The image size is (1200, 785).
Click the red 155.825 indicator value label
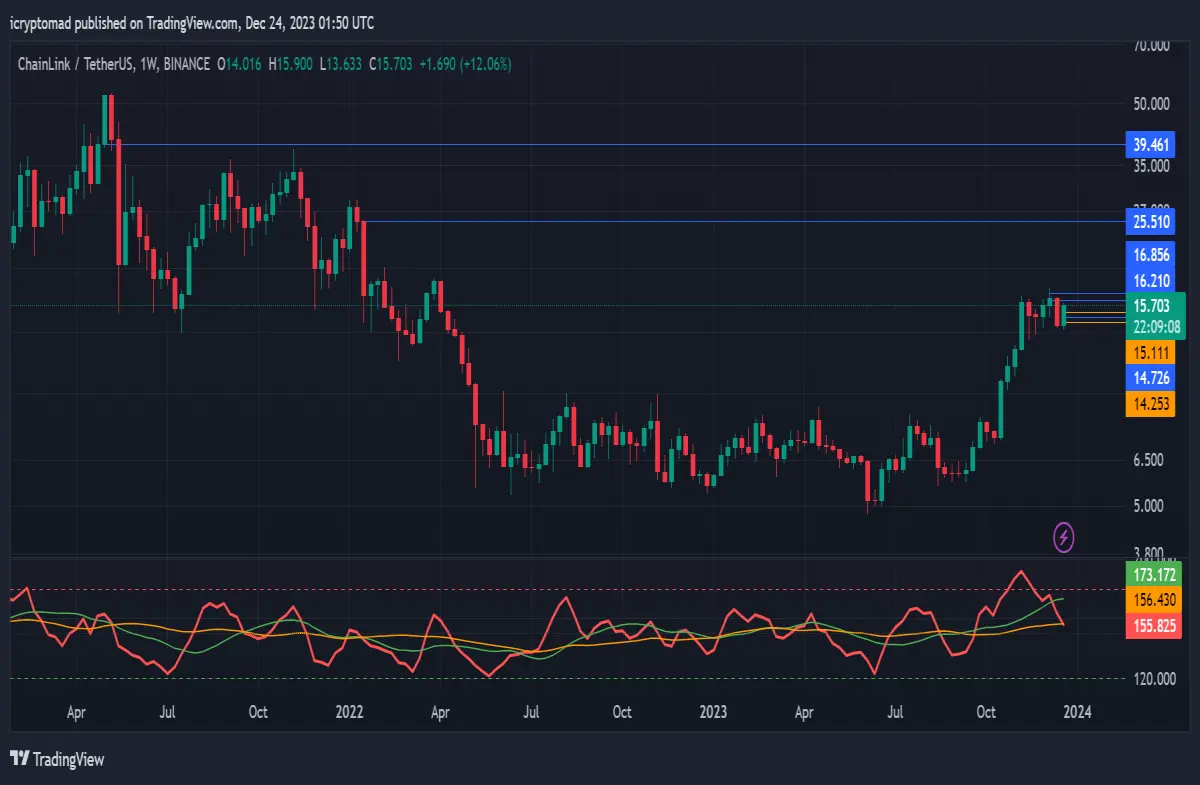(x=1155, y=625)
